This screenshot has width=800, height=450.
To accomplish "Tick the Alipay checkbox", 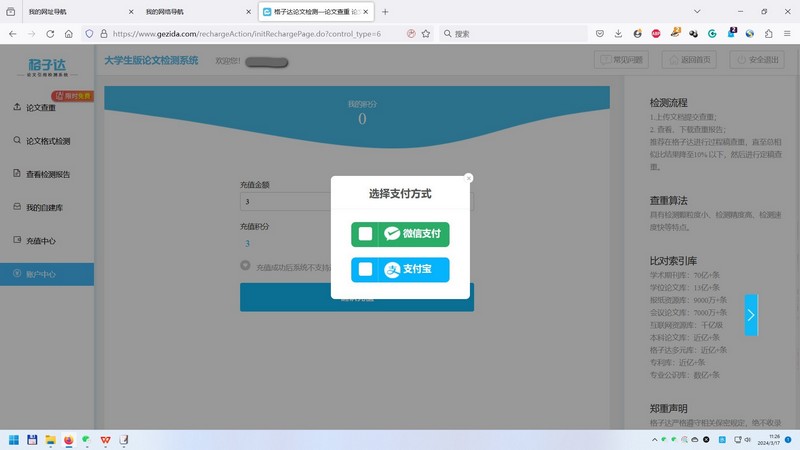I will coord(366,269).
